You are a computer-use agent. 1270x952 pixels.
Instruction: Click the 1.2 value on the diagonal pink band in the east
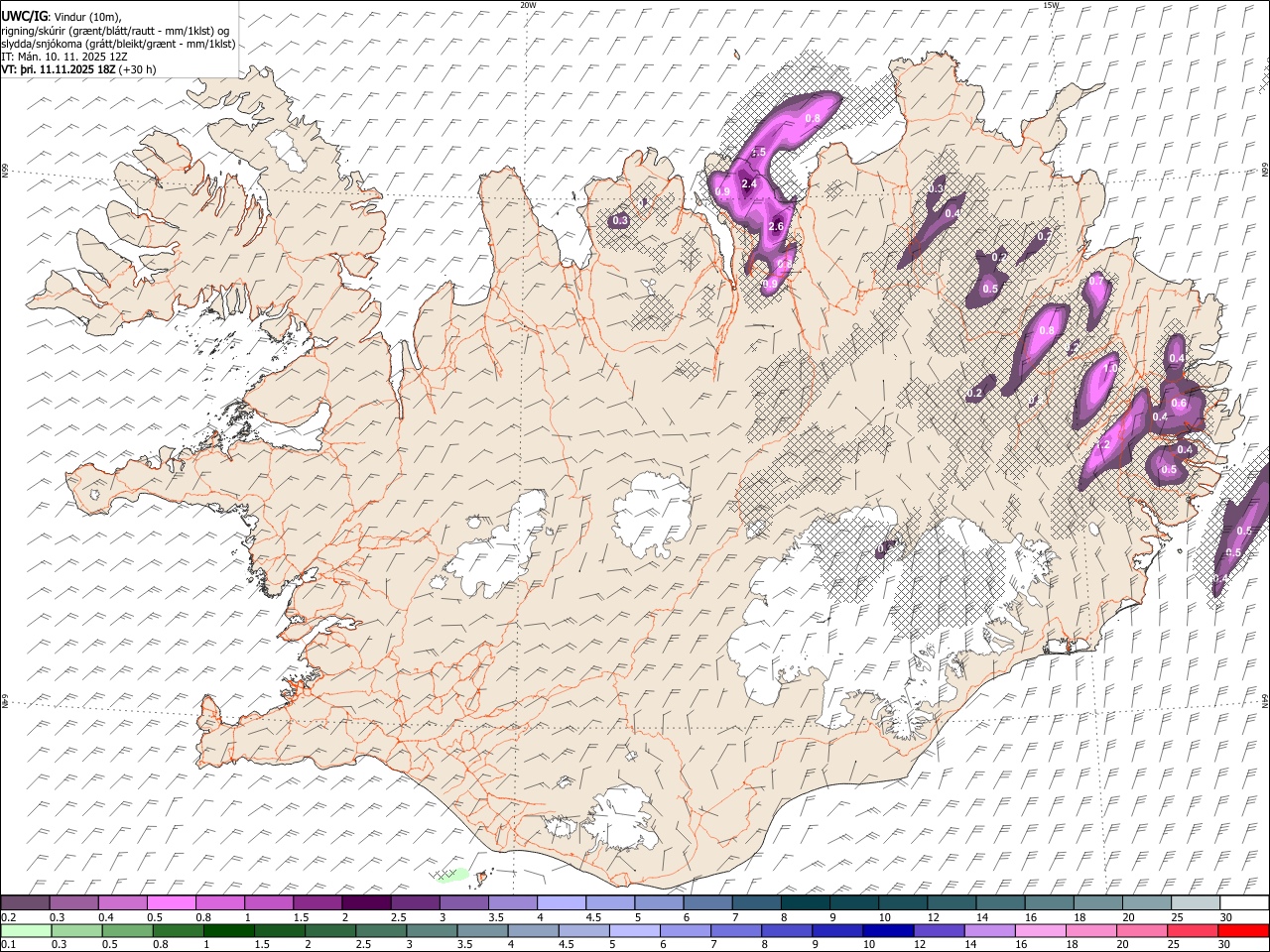[x=1104, y=445]
